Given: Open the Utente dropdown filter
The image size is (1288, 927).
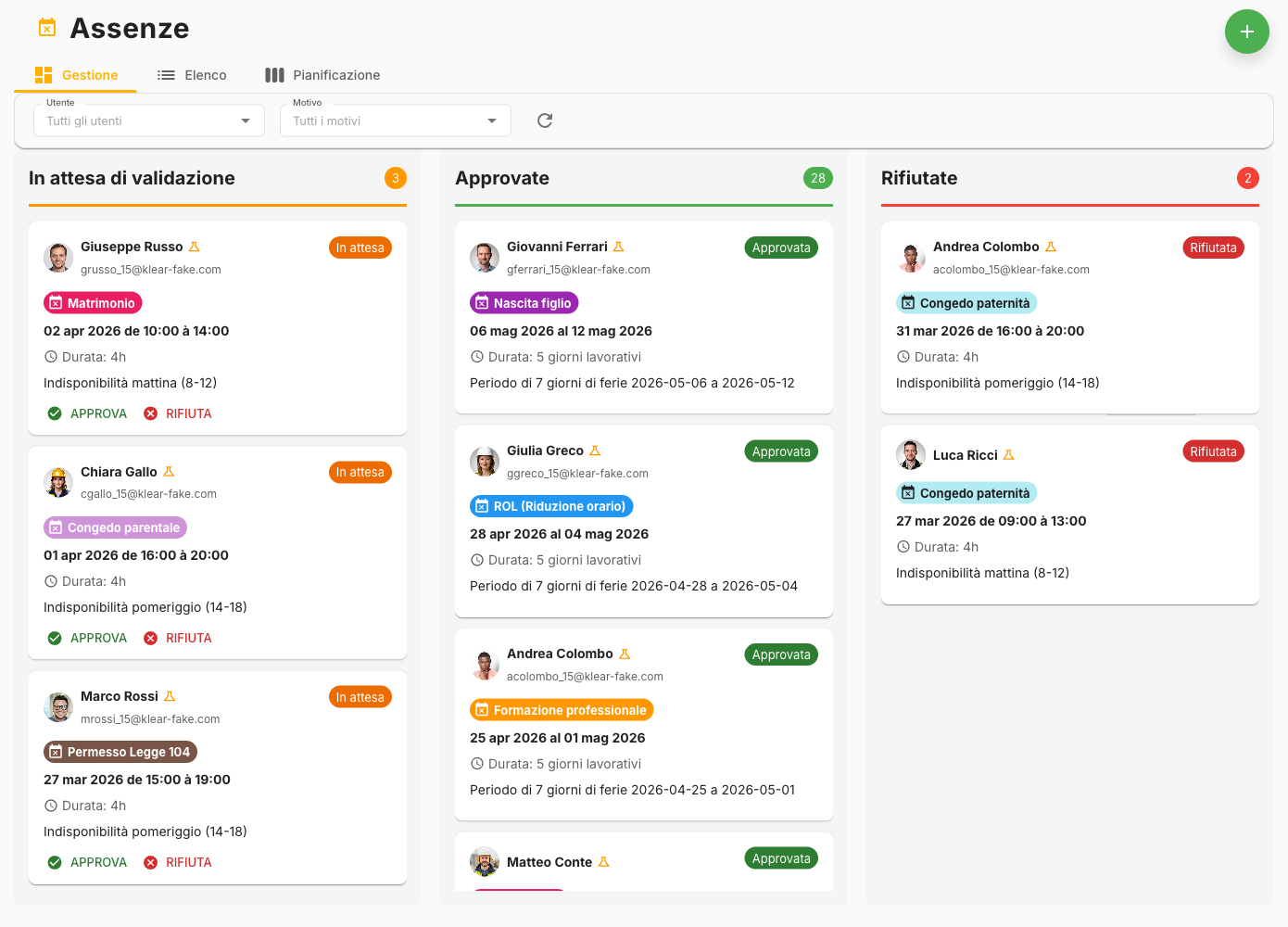Looking at the screenshot, I should point(149,121).
